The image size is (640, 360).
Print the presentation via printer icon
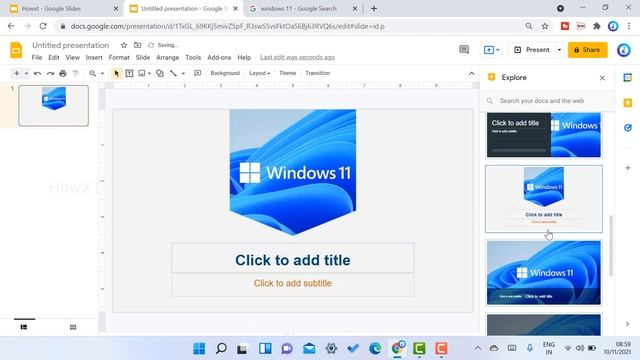tap(62, 73)
